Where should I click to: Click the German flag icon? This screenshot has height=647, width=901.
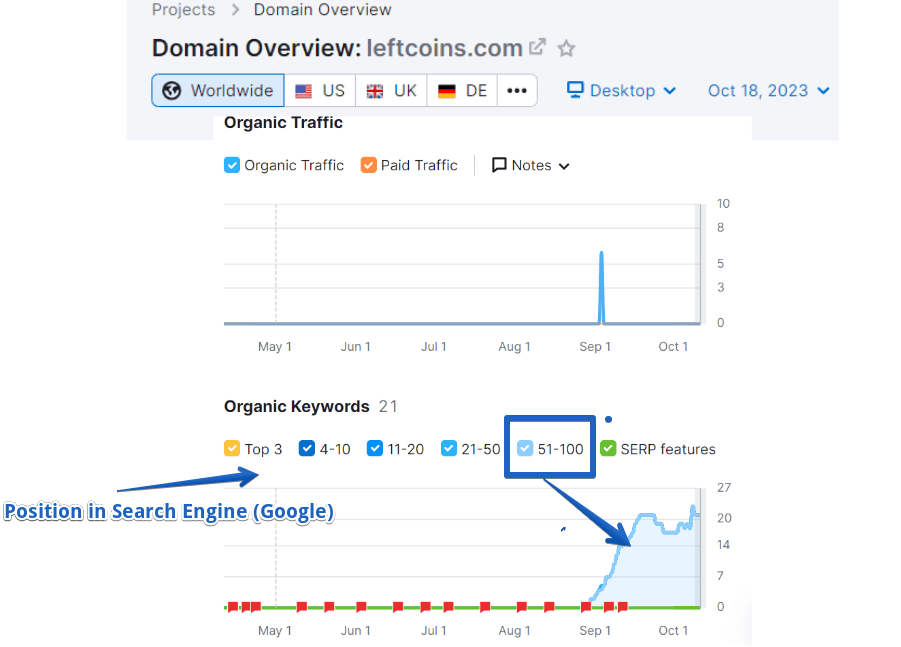pyautogui.click(x=447, y=91)
